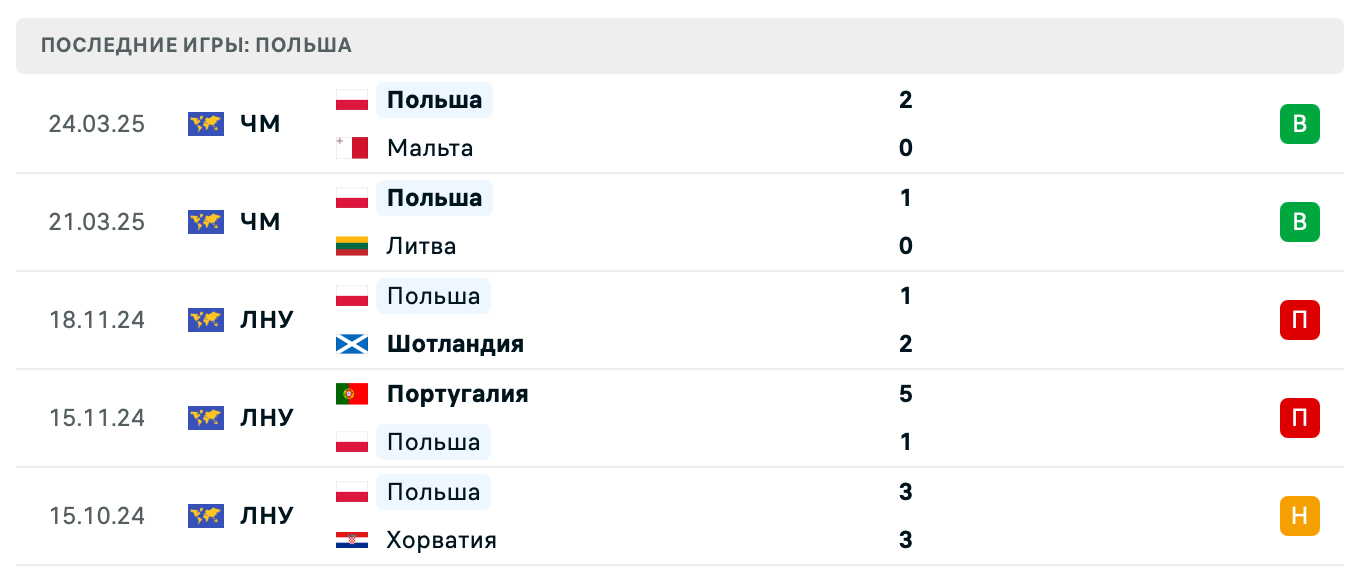
Task: Click the ПОСЛЕДНИЕ ИГРЫ: ПОЛЬША header
Action: [194, 45]
